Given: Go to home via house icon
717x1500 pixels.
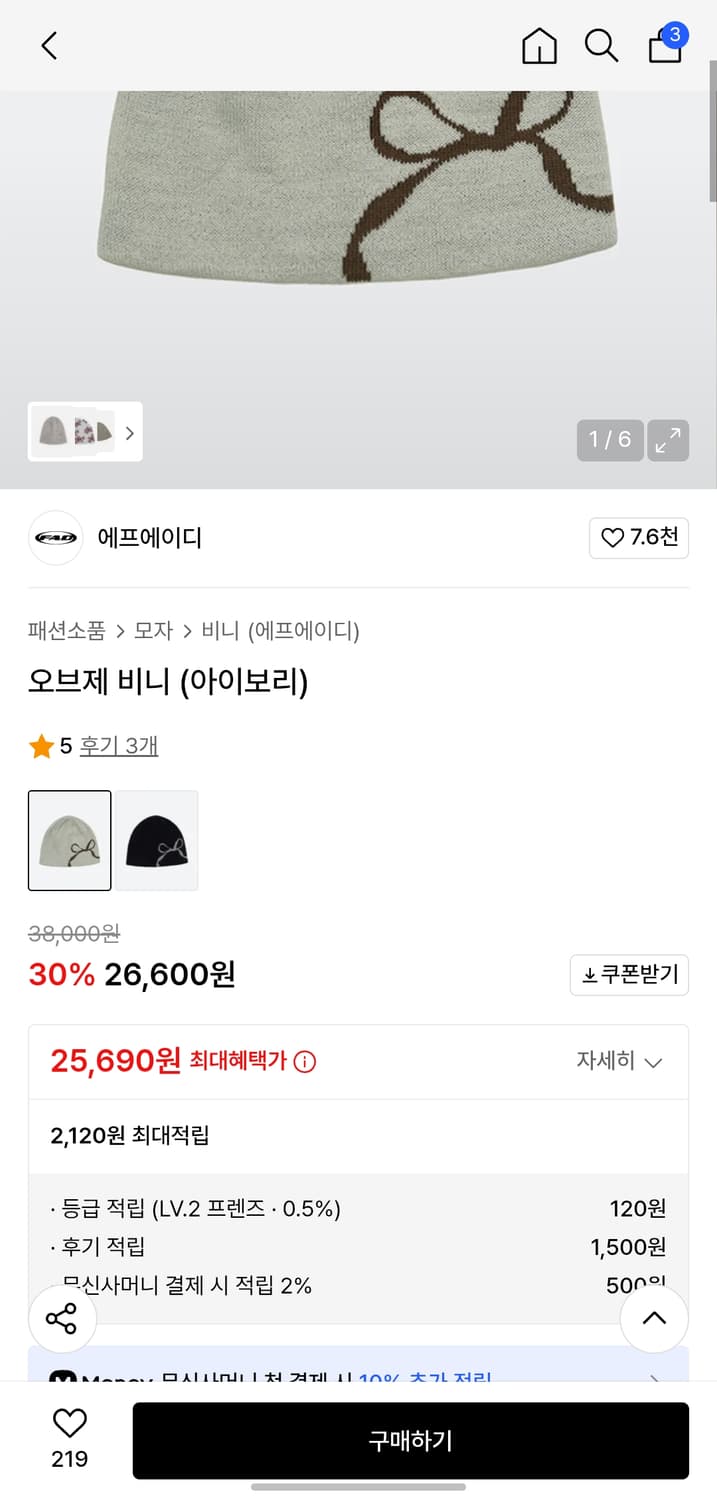Looking at the screenshot, I should [x=539, y=46].
